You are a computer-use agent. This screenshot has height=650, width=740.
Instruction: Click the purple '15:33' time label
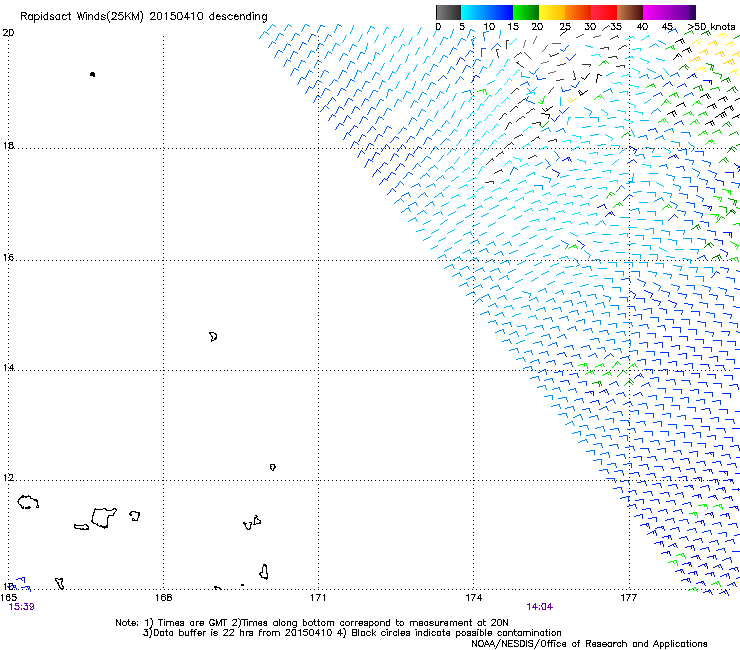(21, 607)
